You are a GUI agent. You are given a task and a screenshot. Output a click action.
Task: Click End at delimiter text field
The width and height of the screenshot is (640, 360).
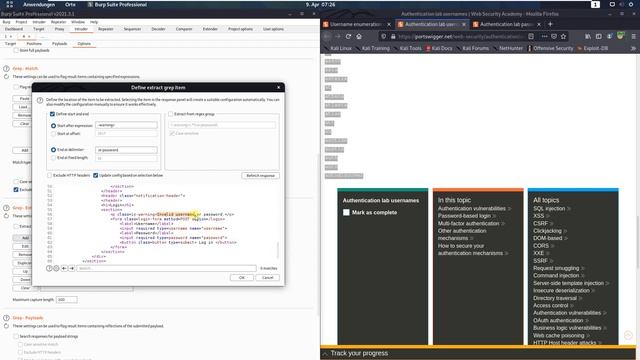(x=126, y=150)
